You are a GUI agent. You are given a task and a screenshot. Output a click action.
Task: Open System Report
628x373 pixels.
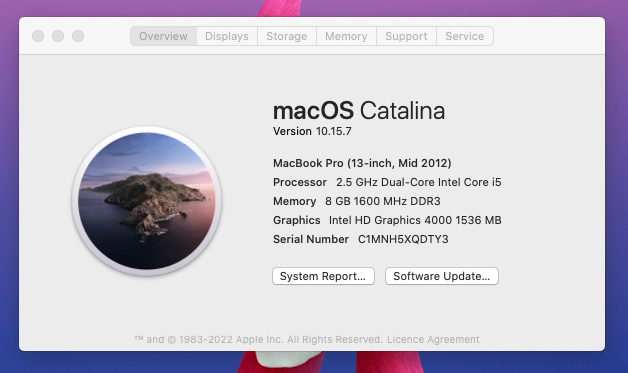click(323, 276)
